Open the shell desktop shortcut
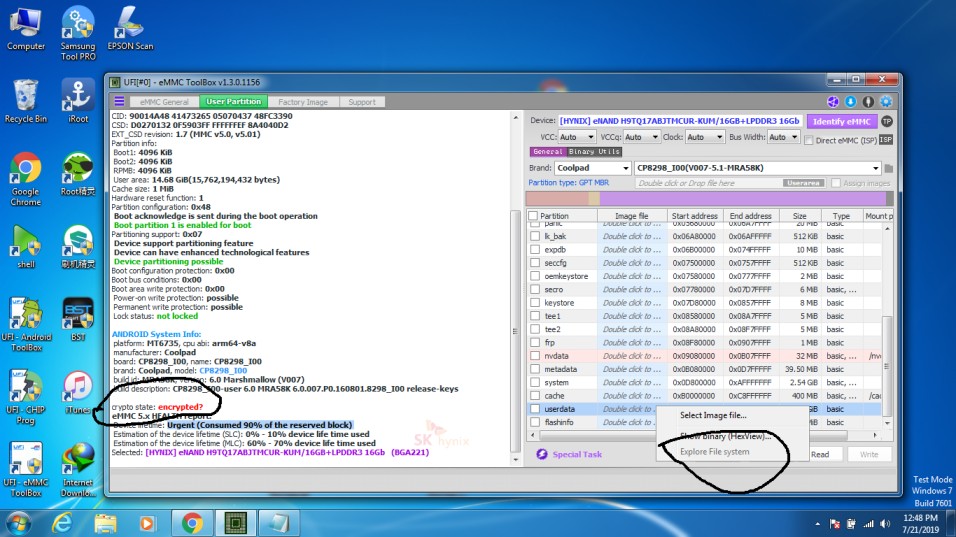 coord(26,247)
